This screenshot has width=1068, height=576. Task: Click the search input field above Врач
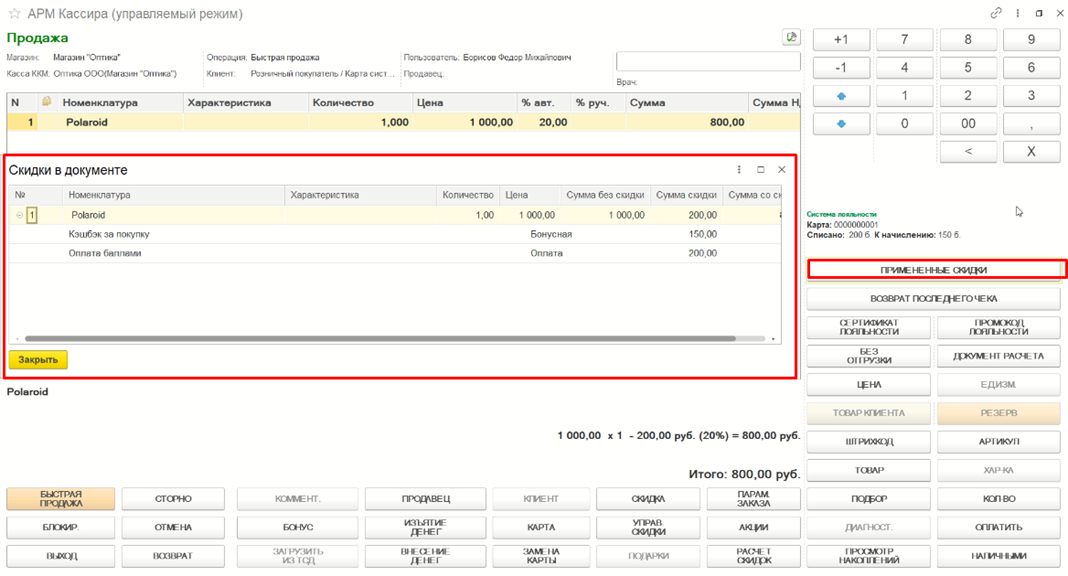click(x=708, y=61)
